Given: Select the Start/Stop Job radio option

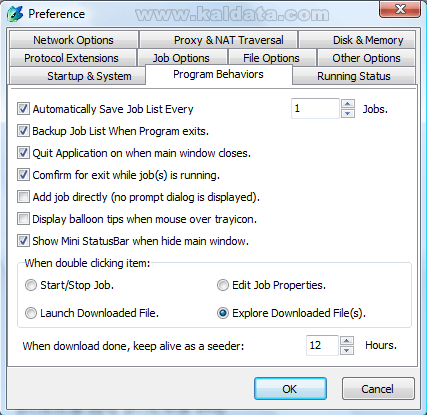Looking at the screenshot, I should pos(31,285).
